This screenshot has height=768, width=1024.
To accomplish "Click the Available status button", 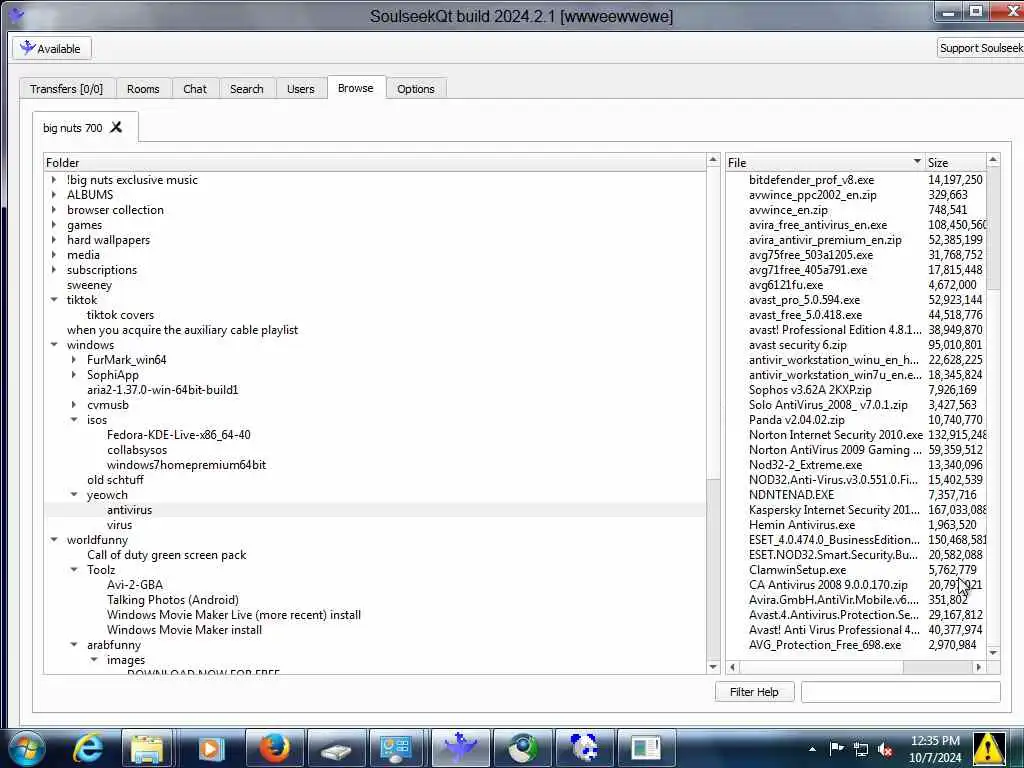I will tap(52, 48).
